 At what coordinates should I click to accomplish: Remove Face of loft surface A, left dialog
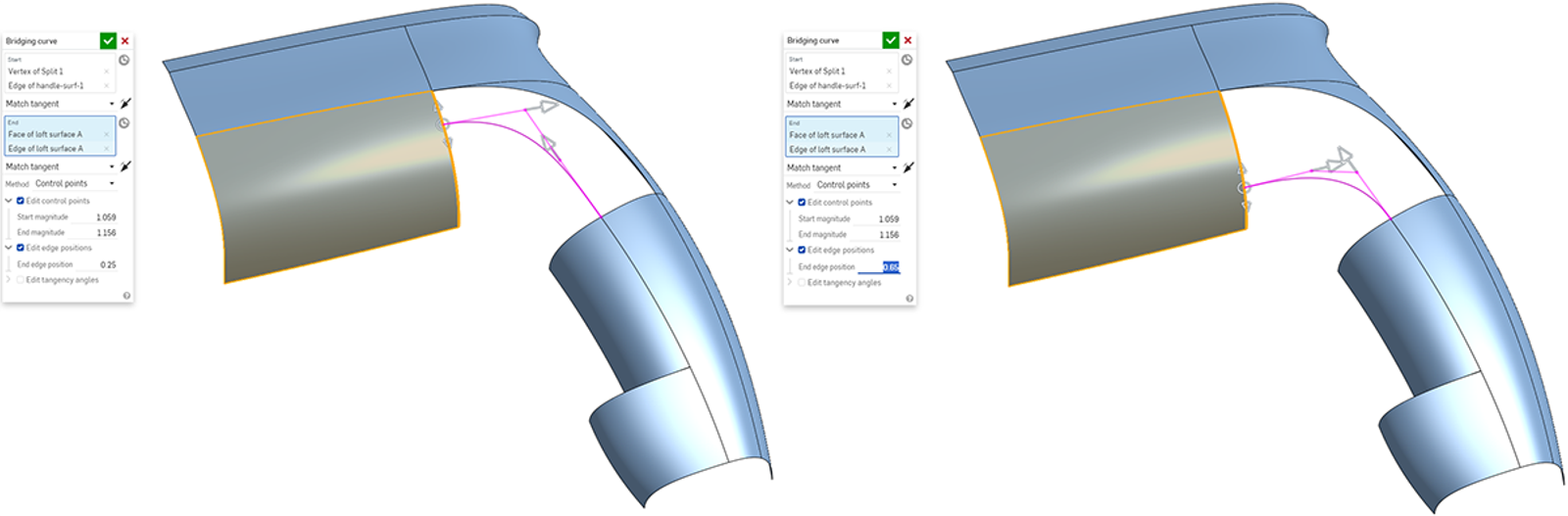pos(107,134)
